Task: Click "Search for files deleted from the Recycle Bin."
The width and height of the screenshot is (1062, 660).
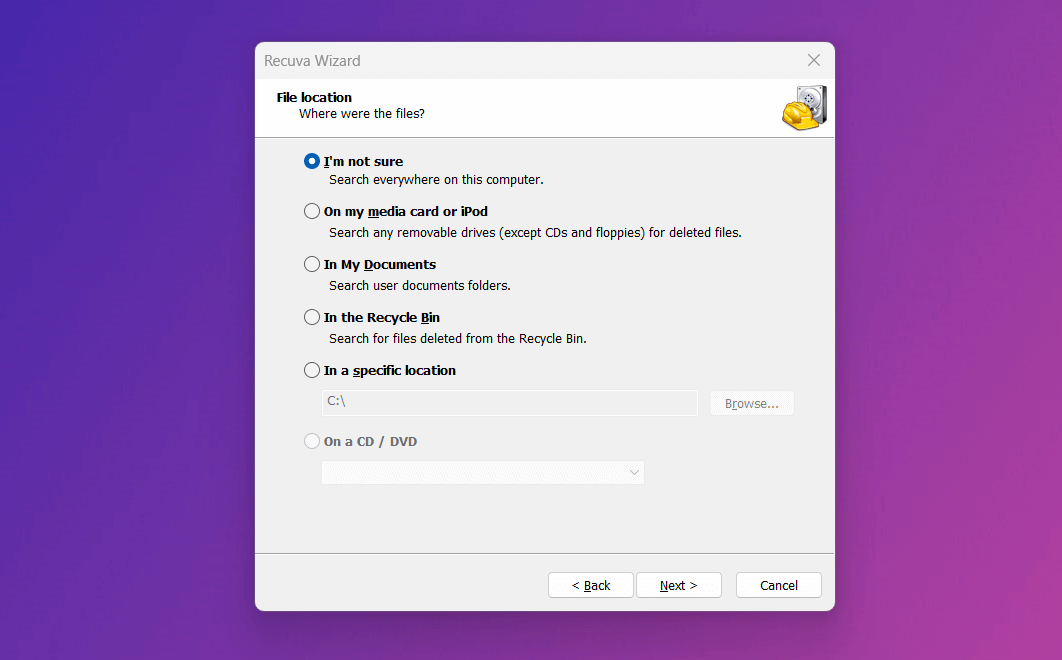Action: 458,338
